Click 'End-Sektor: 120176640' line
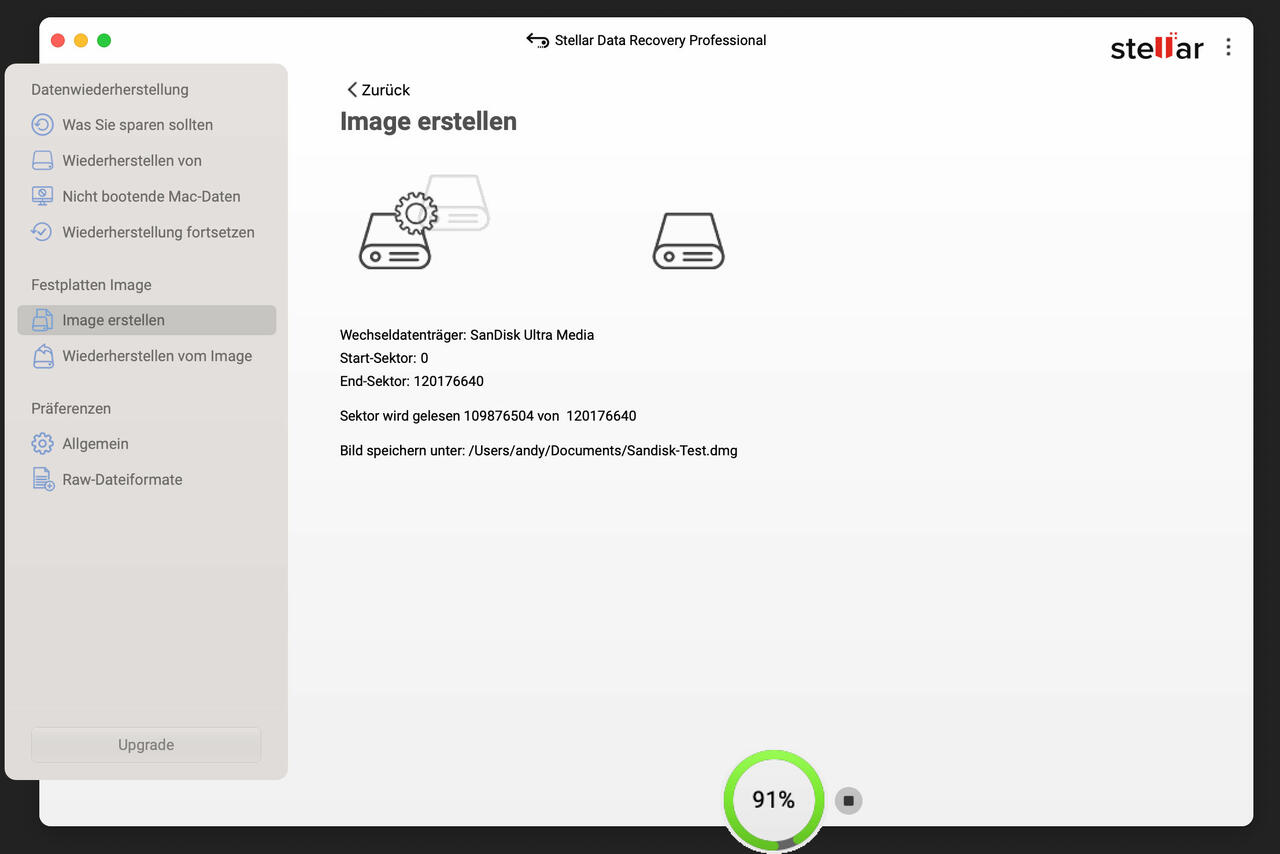The width and height of the screenshot is (1280, 854). coord(412,381)
